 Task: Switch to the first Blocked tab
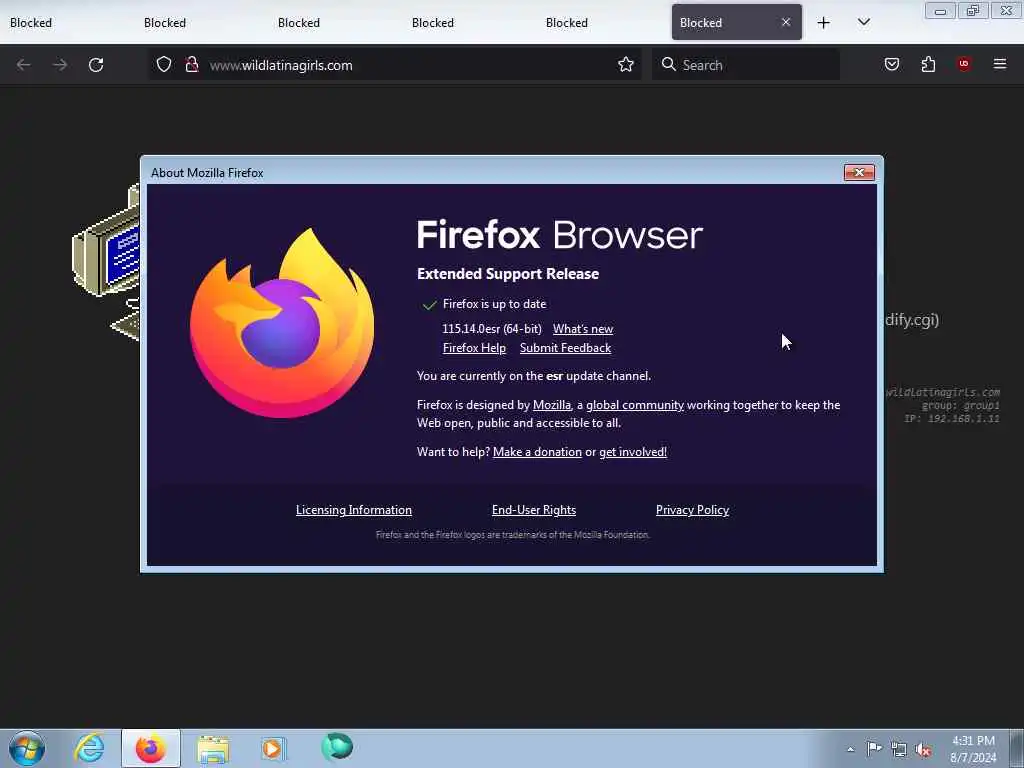click(x=65, y=22)
